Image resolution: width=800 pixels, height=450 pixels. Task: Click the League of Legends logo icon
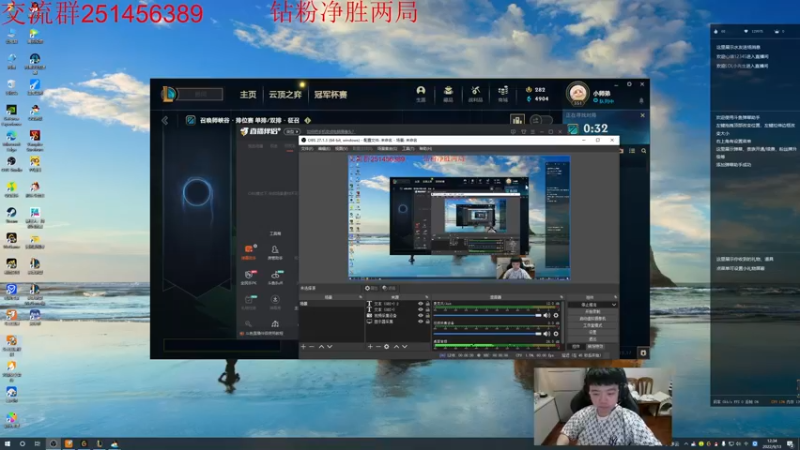pyautogui.click(x=169, y=94)
